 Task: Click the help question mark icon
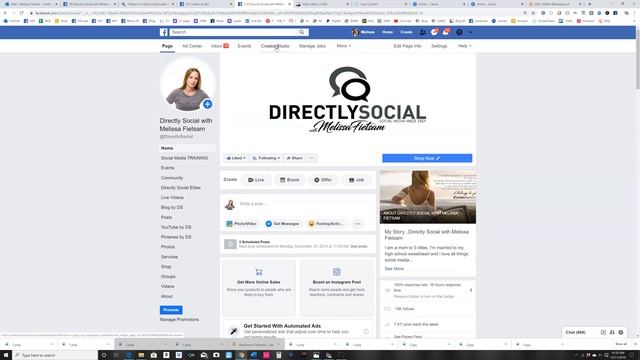[x=459, y=32]
